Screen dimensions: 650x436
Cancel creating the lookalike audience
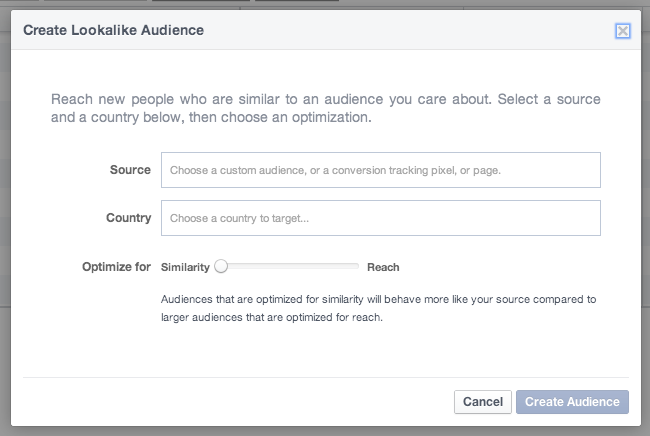[x=483, y=402]
